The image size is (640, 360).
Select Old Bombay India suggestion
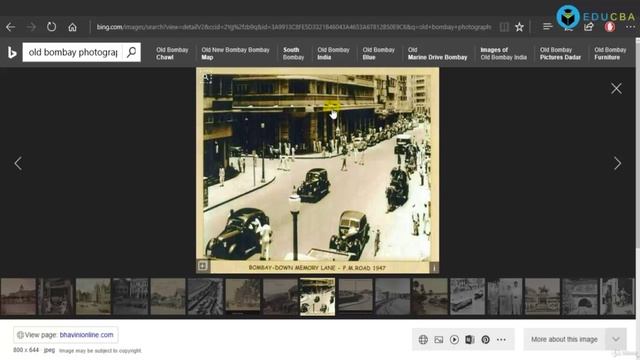click(x=333, y=53)
